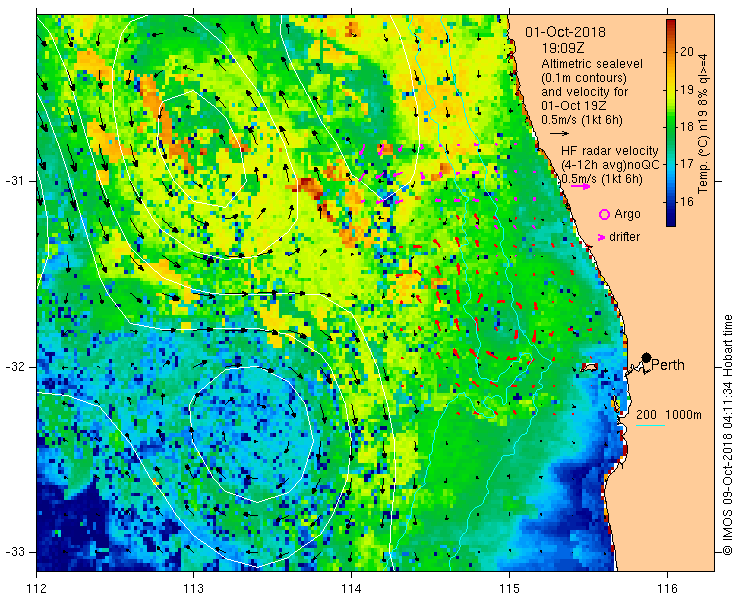Click the magenta drifter marker in the legend
The height and width of the screenshot is (600, 740).
tap(601, 237)
